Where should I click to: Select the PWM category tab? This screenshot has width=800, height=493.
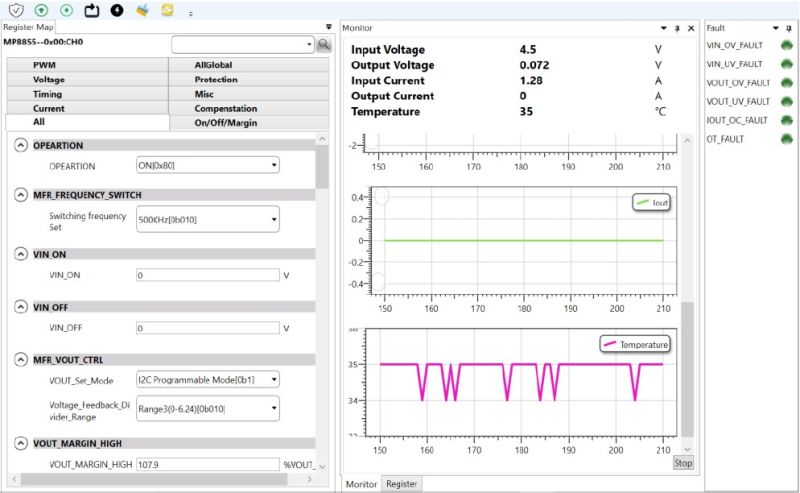click(x=87, y=65)
